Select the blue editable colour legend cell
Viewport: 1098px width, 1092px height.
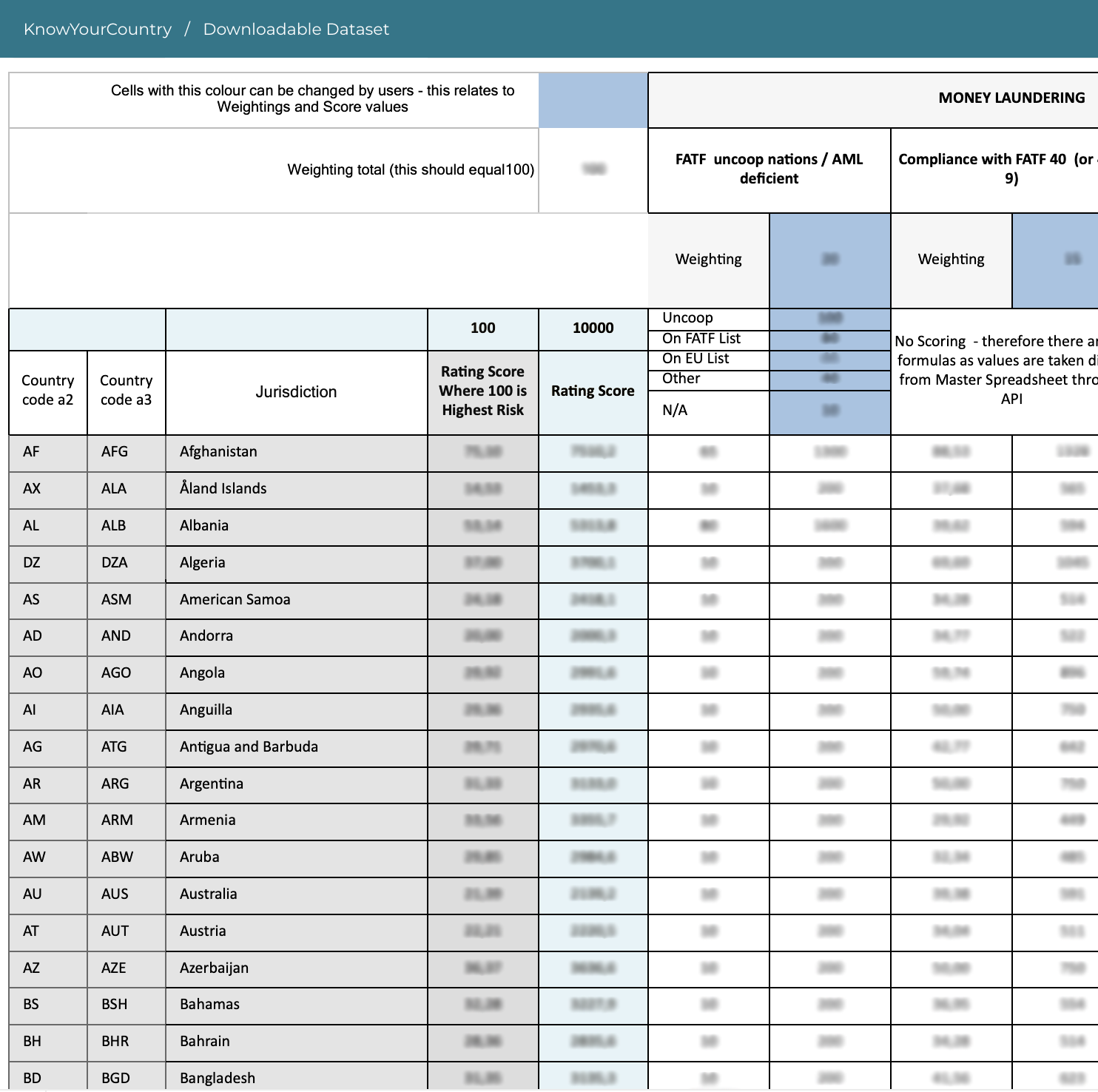[x=593, y=100]
